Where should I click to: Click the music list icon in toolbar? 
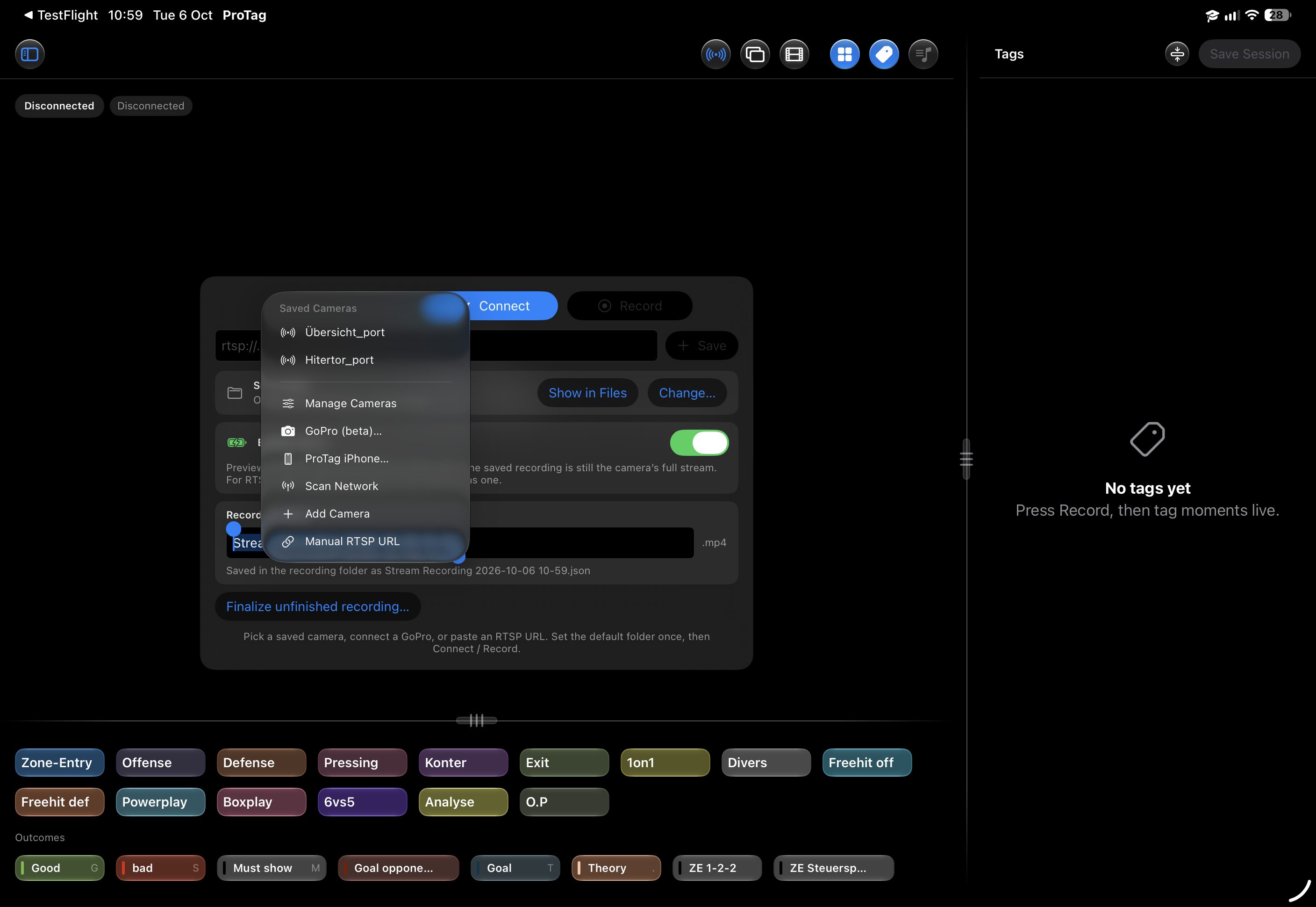pos(923,54)
